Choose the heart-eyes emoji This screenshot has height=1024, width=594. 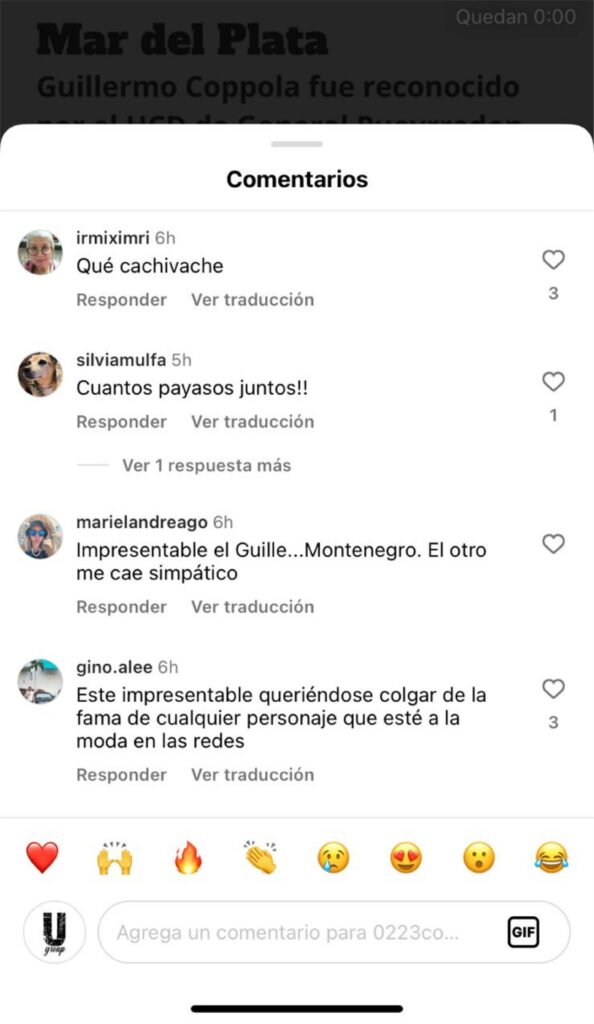[406, 857]
